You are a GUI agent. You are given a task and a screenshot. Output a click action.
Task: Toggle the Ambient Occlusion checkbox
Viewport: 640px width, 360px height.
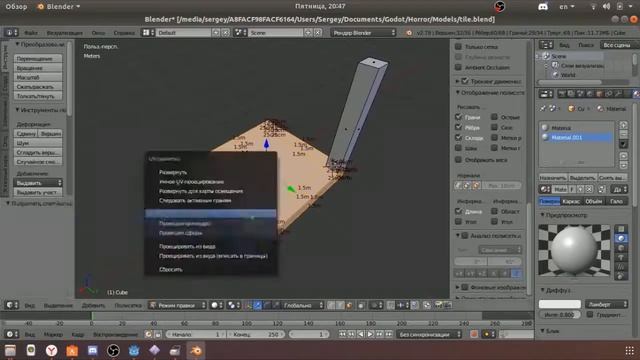(x=458, y=67)
